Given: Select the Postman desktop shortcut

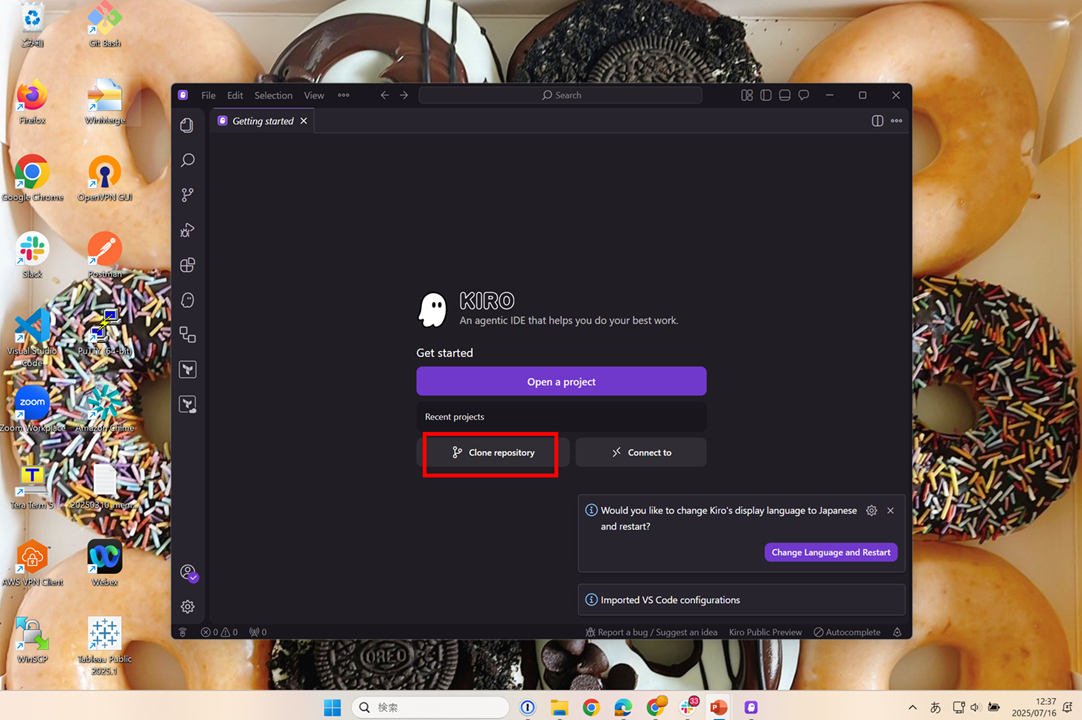Looking at the screenshot, I should click(104, 255).
